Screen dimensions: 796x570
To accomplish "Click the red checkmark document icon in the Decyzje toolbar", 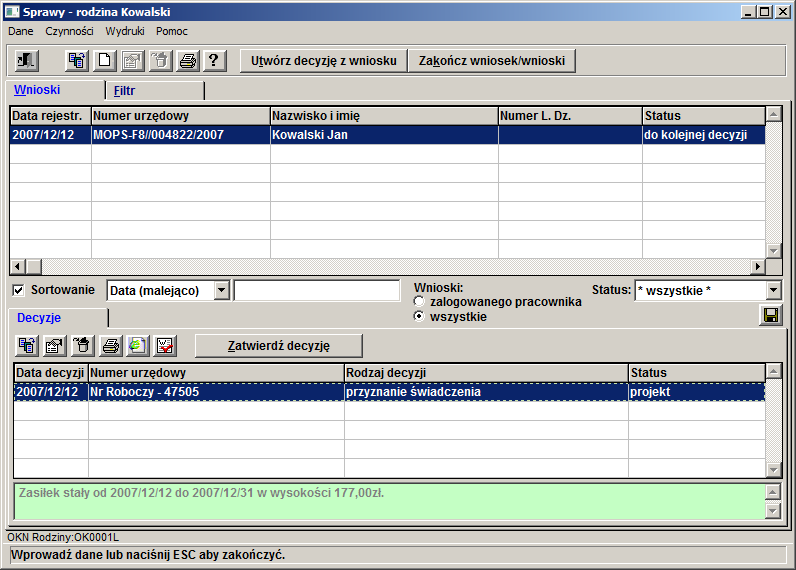I will pyautogui.click(x=165, y=346).
